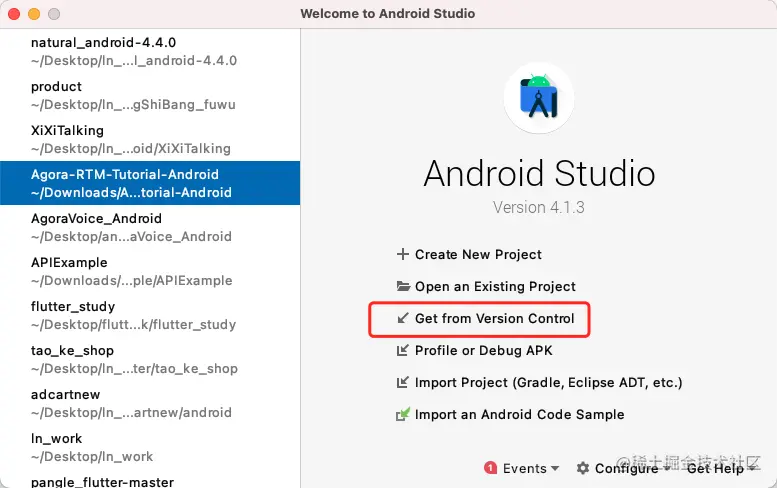Click the plus icon beside Create New Project

[x=403, y=254]
